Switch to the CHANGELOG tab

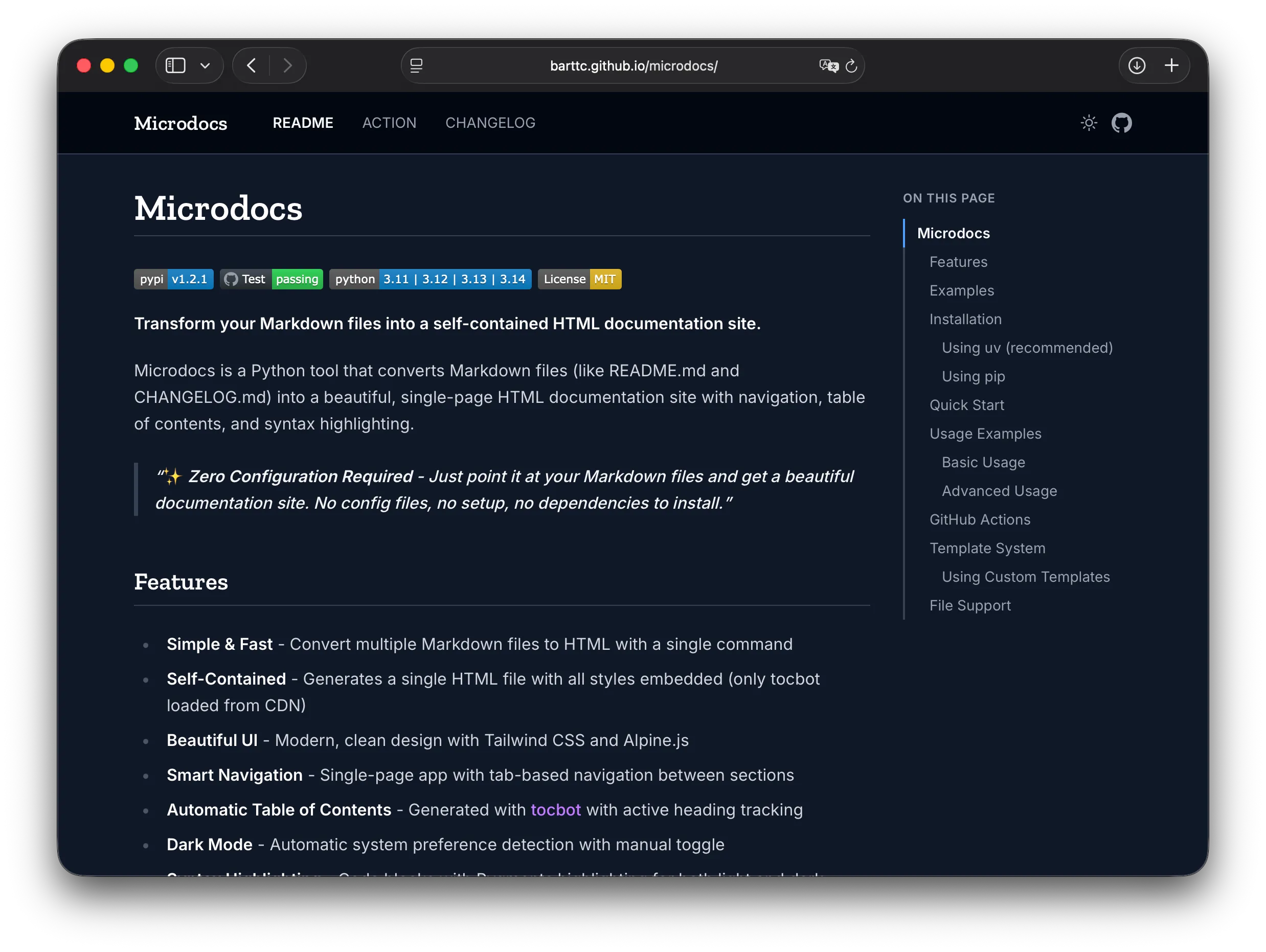click(x=490, y=123)
